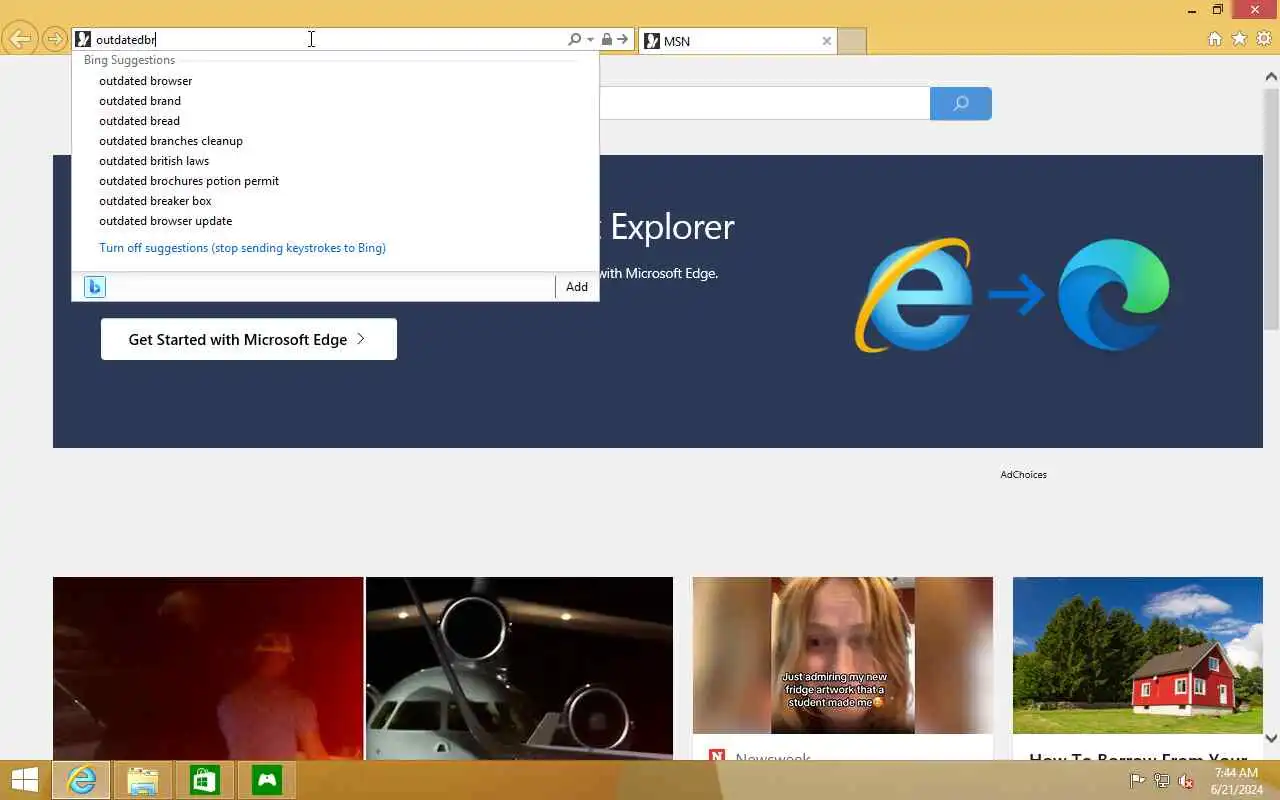Click the Action Center flag tray icon
Image resolution: width=1280 pixels, height=800 pixels.
[x=1137, y=781]
